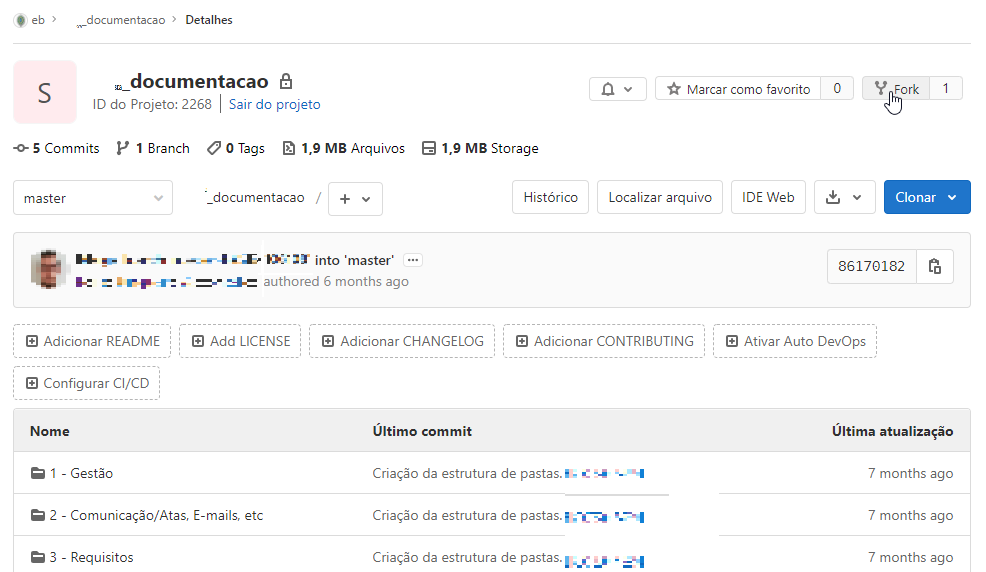Click the Histórico button
The width and height of the screenshot is (986, 572).
tap(550, 197)
